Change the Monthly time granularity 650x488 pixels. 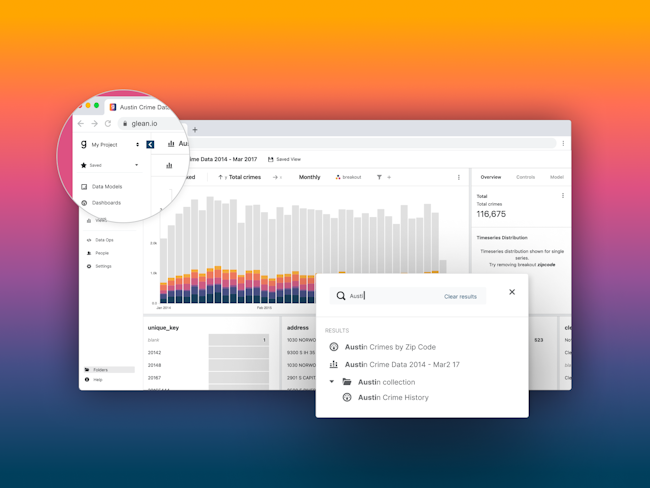pyautogui.click(x=310, y=177)
